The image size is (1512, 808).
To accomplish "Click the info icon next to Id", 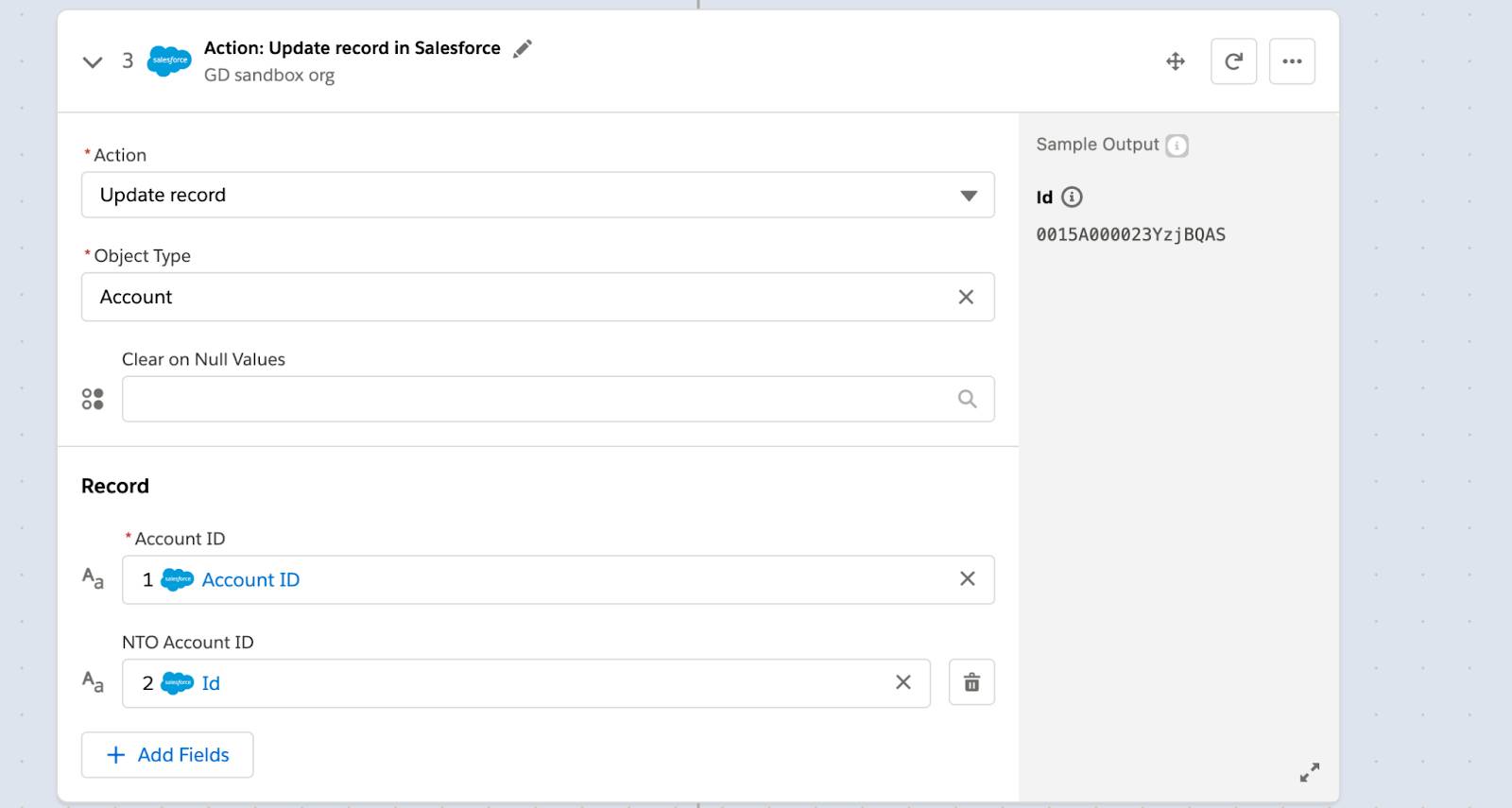I will pos(1072,197).
